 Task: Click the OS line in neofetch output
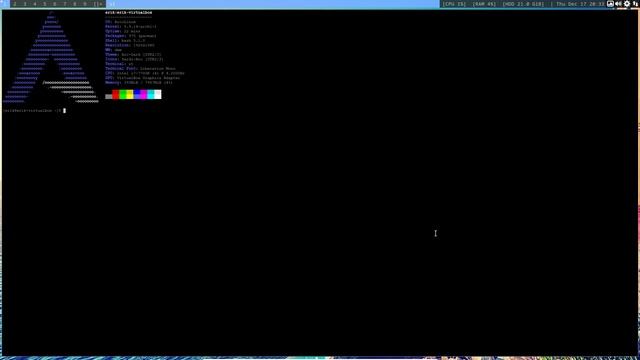[x=120, y=22]
